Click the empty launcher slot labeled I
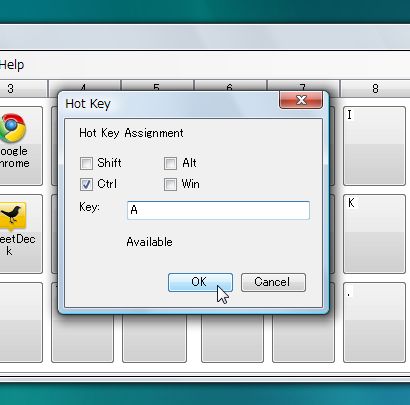This screenshot has height=405, width=410. 374,146
